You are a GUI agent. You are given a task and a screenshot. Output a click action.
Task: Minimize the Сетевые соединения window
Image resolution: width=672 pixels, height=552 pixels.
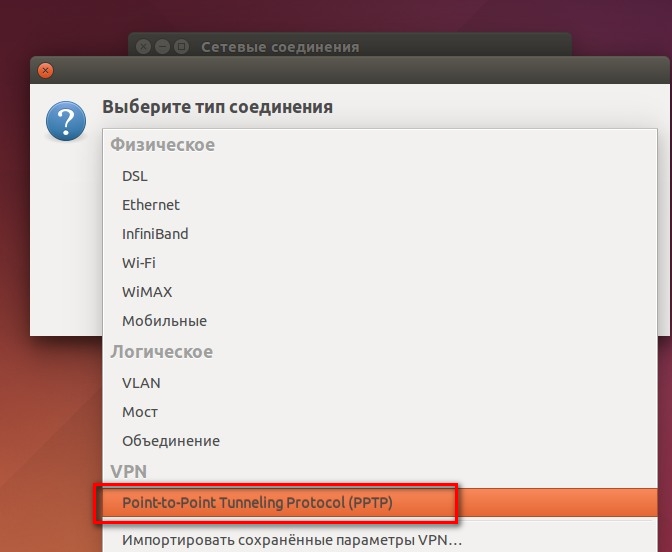coord(162,46)
